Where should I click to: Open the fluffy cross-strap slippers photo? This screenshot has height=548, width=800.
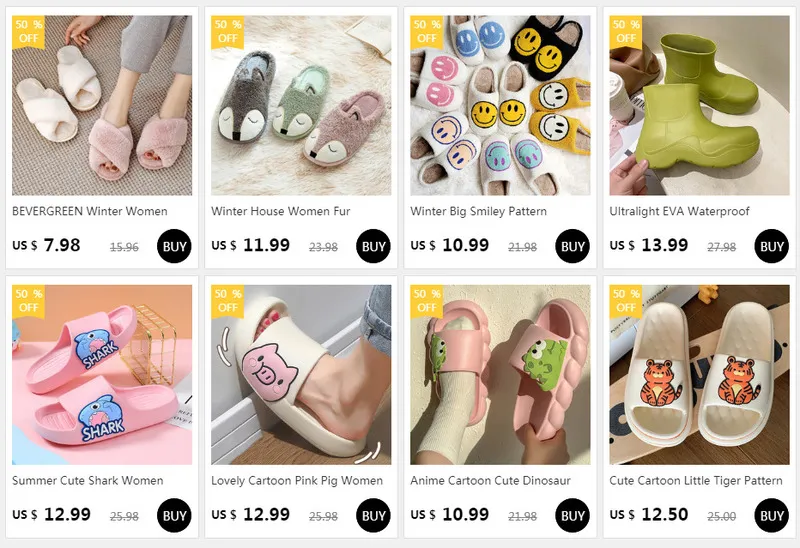(102, 105)
